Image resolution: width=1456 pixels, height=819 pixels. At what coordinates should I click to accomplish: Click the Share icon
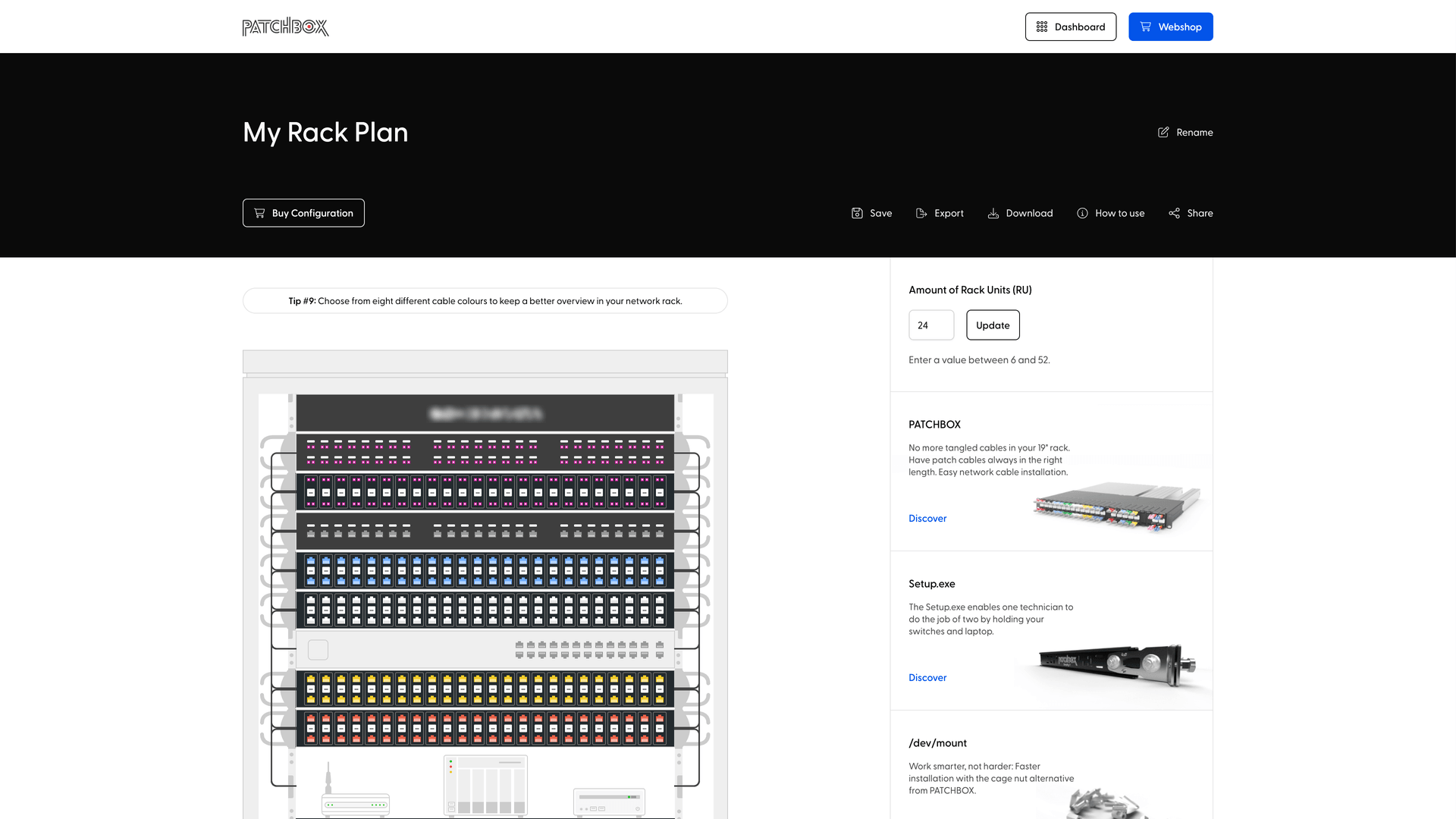(1174, 213)
